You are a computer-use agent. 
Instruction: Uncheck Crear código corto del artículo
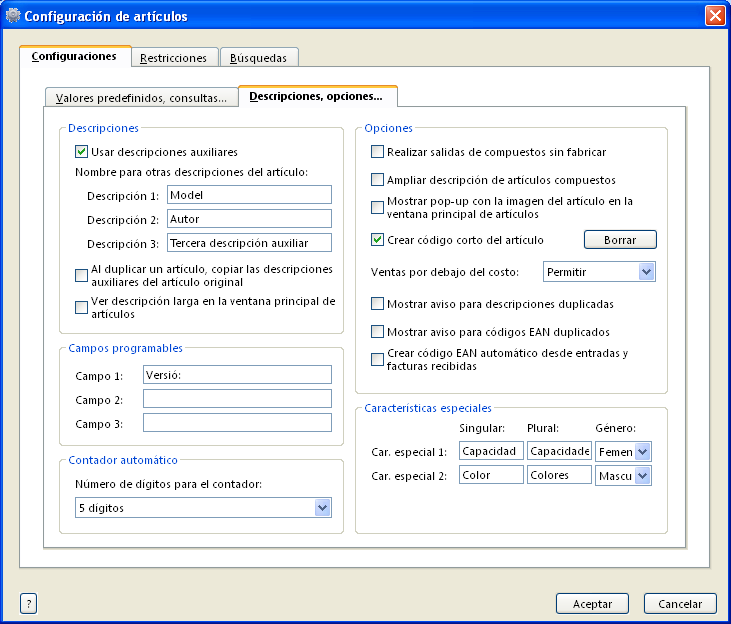(377, 240)
